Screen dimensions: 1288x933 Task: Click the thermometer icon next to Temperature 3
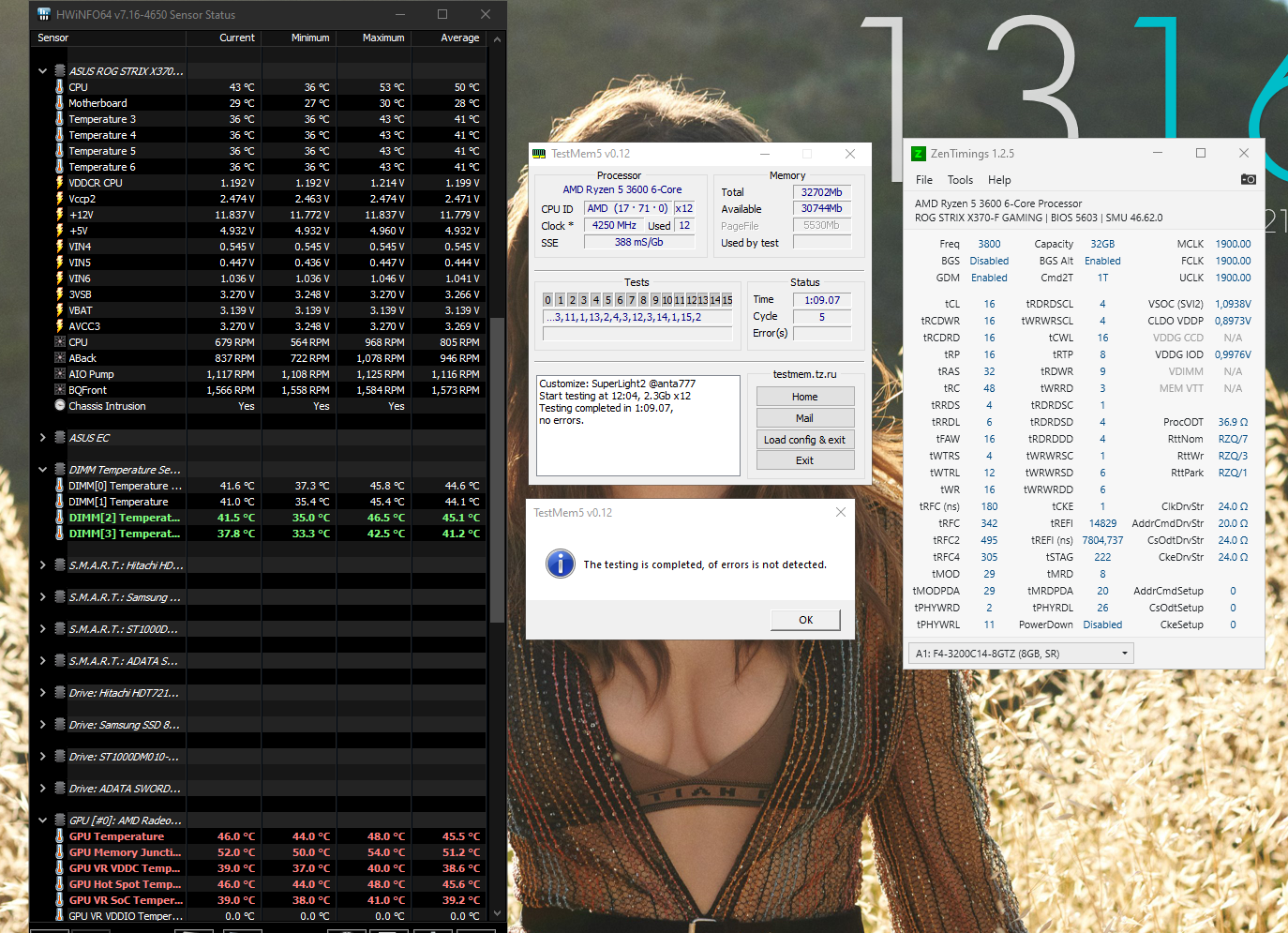coord(60,119)
